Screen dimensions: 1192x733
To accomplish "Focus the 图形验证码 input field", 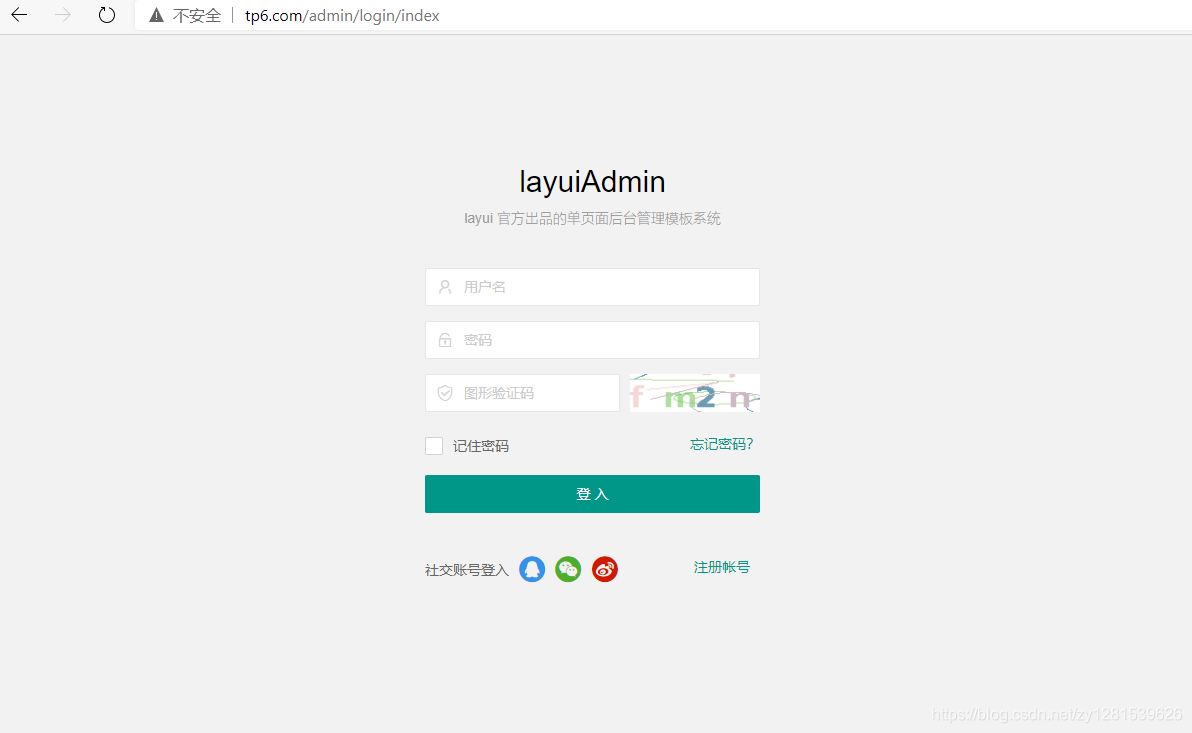I will 522,393.
